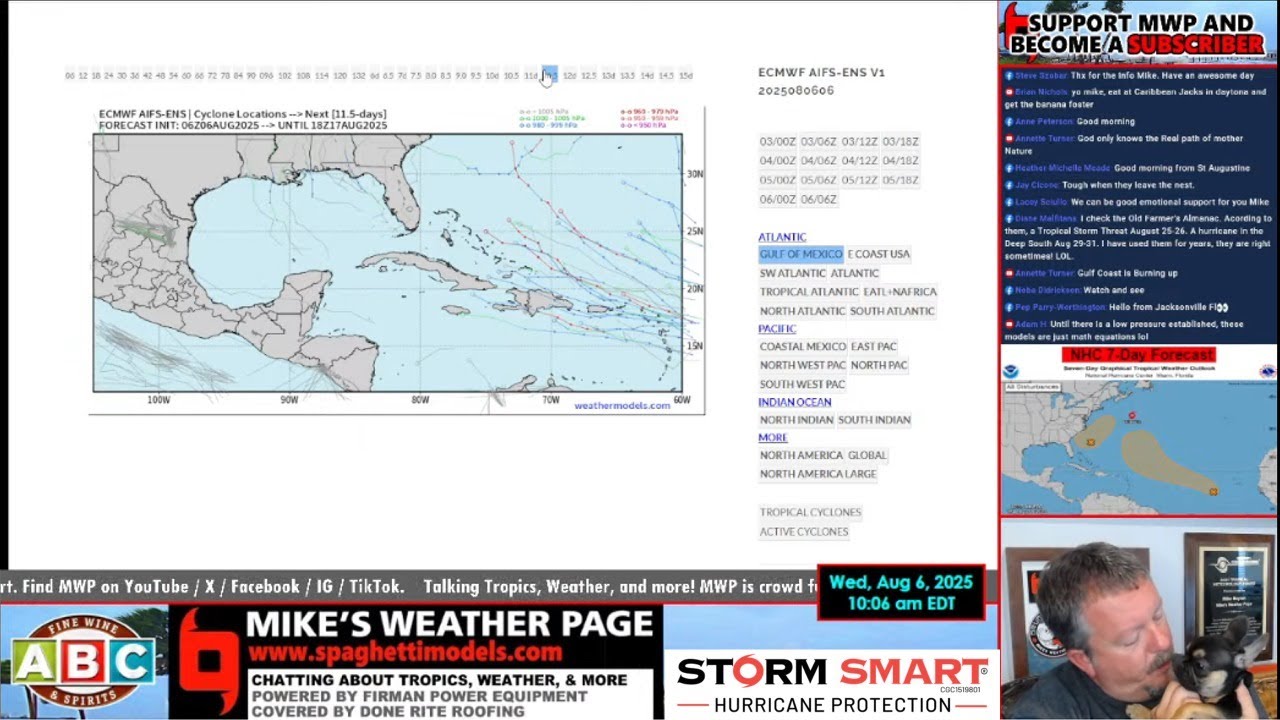This screenshot has width=1280, height=720.
Task: Switch to the NORTH PAC region
Action: pos(879,366)
